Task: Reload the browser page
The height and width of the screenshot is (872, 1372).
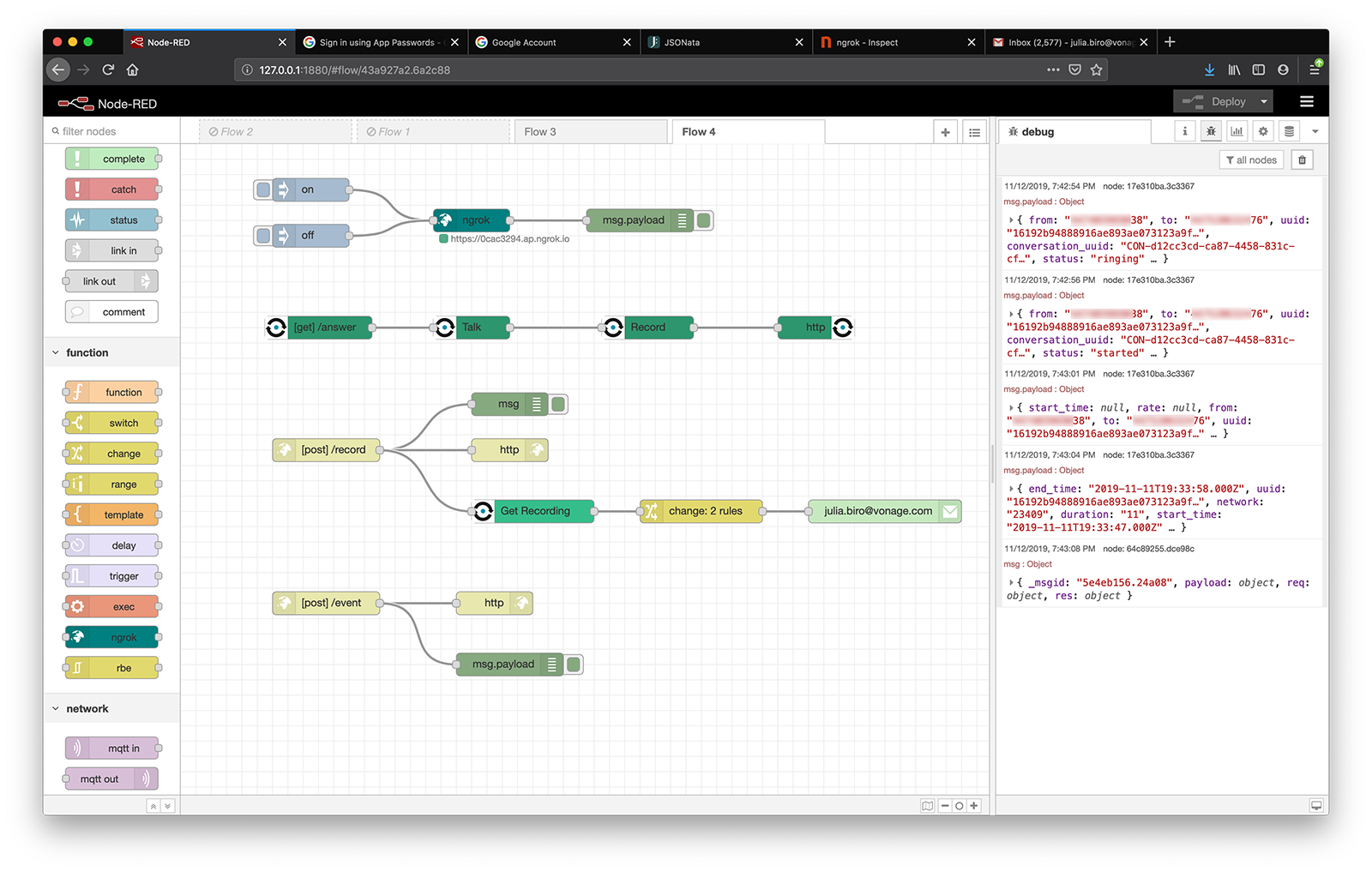Action: (108, 70)
